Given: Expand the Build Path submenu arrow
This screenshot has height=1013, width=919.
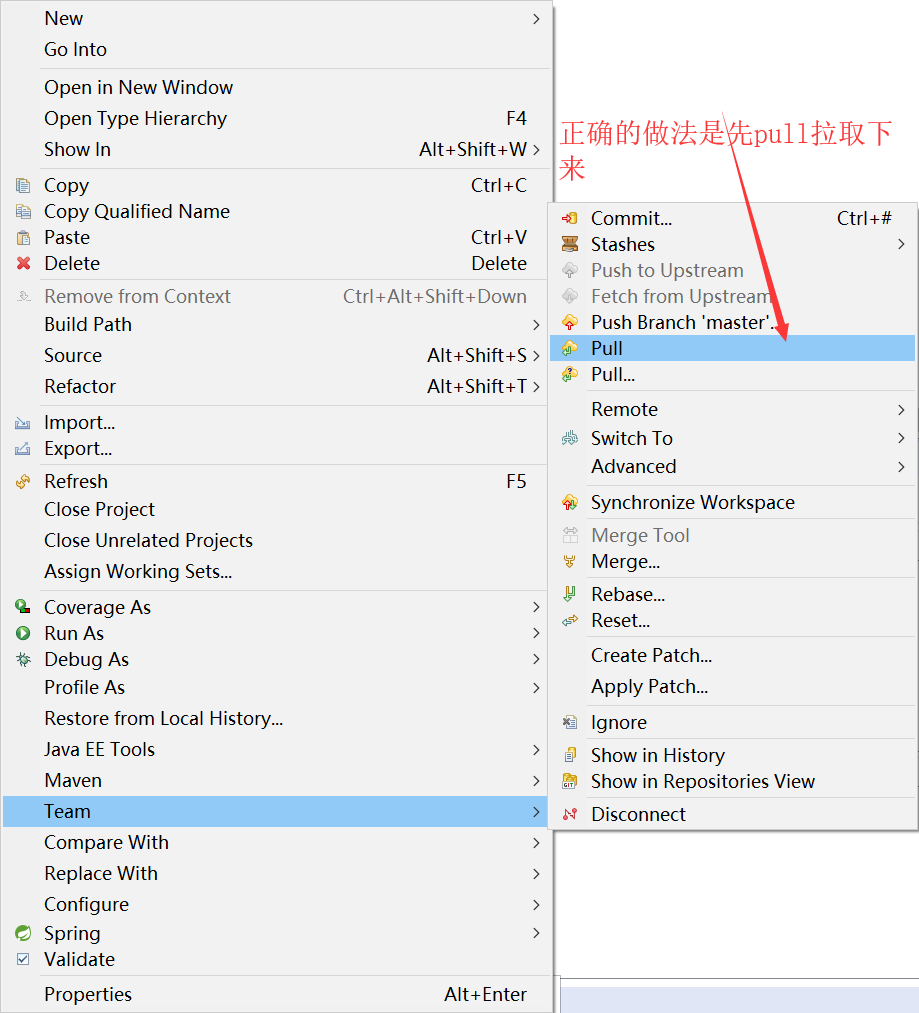Looking at the screenshot, I should [536, 324].
